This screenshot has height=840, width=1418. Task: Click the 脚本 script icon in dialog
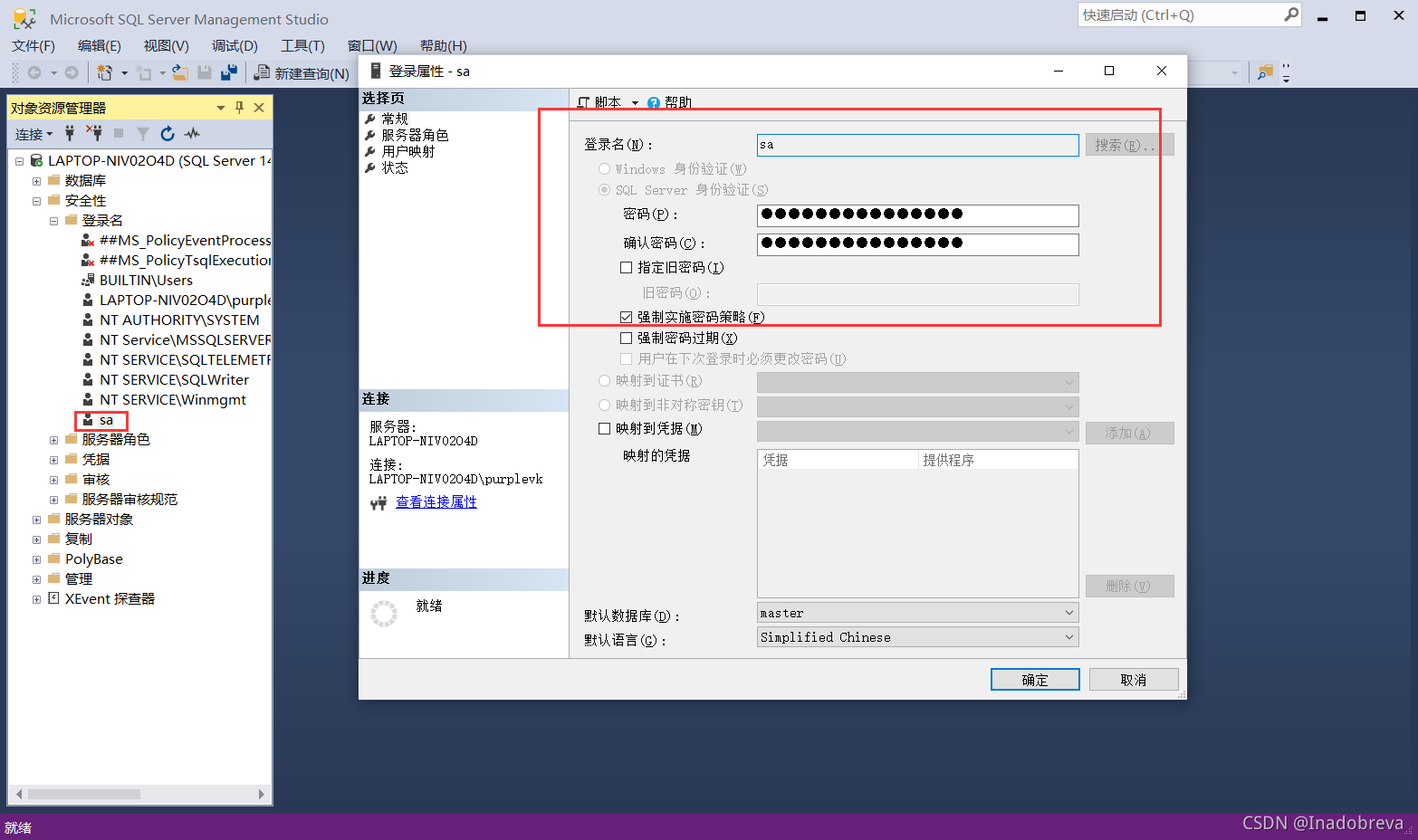tap(584, 102)
